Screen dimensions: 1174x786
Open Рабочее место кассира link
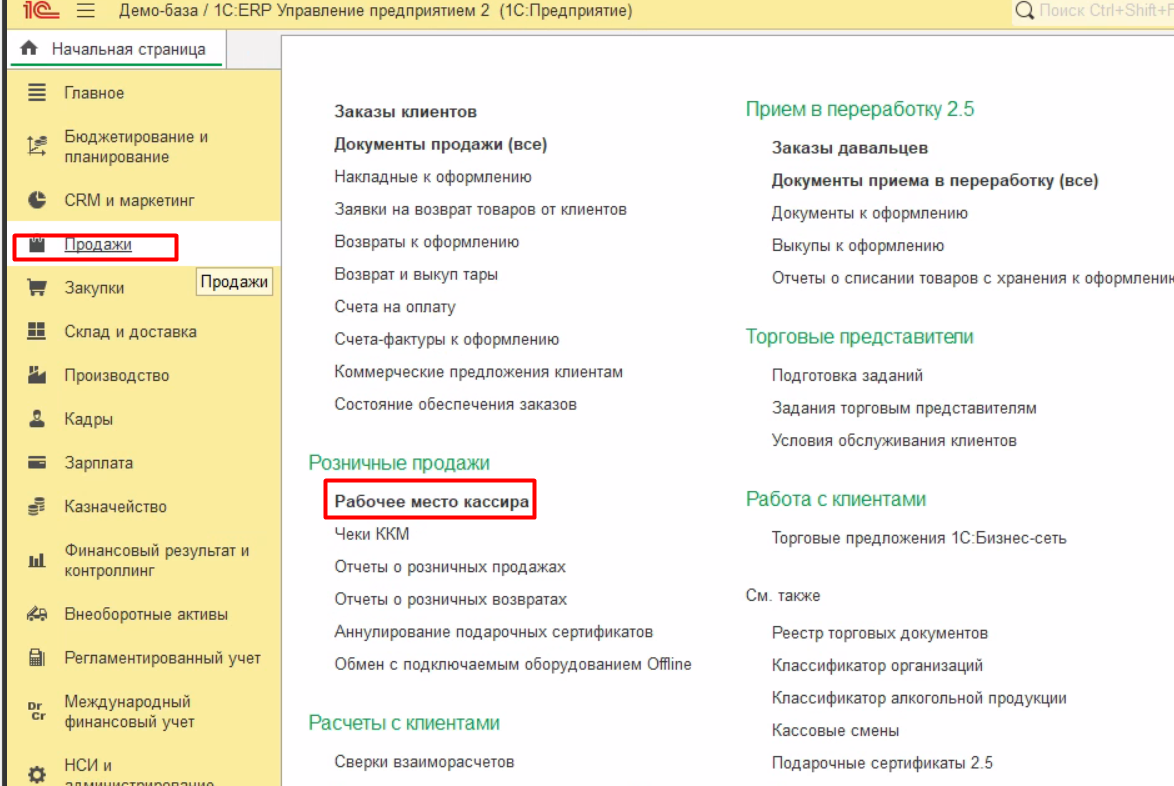(x=431, y=502)
